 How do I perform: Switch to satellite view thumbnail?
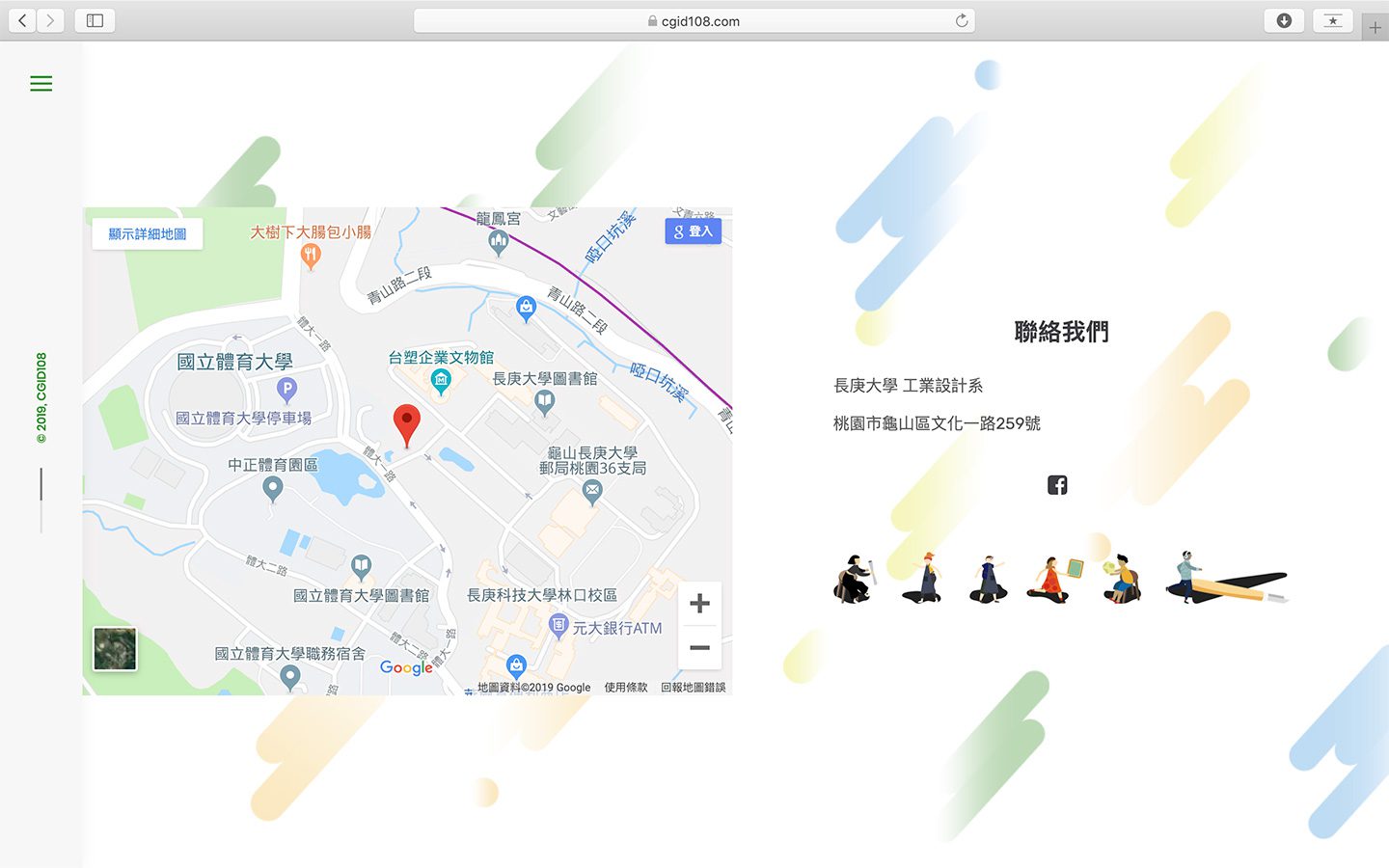coord(115,649)
